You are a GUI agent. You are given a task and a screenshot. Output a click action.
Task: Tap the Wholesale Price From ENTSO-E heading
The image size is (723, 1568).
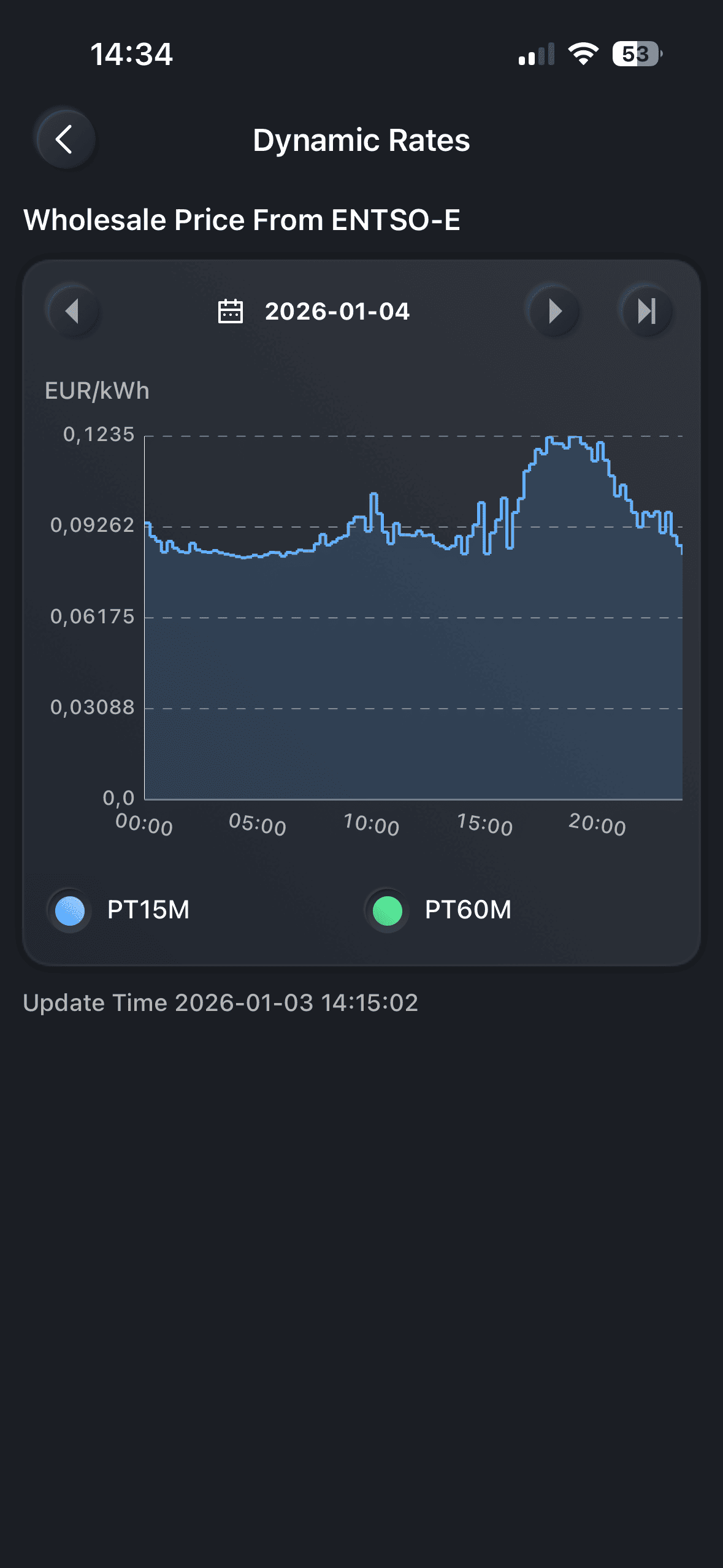(242, 220)
